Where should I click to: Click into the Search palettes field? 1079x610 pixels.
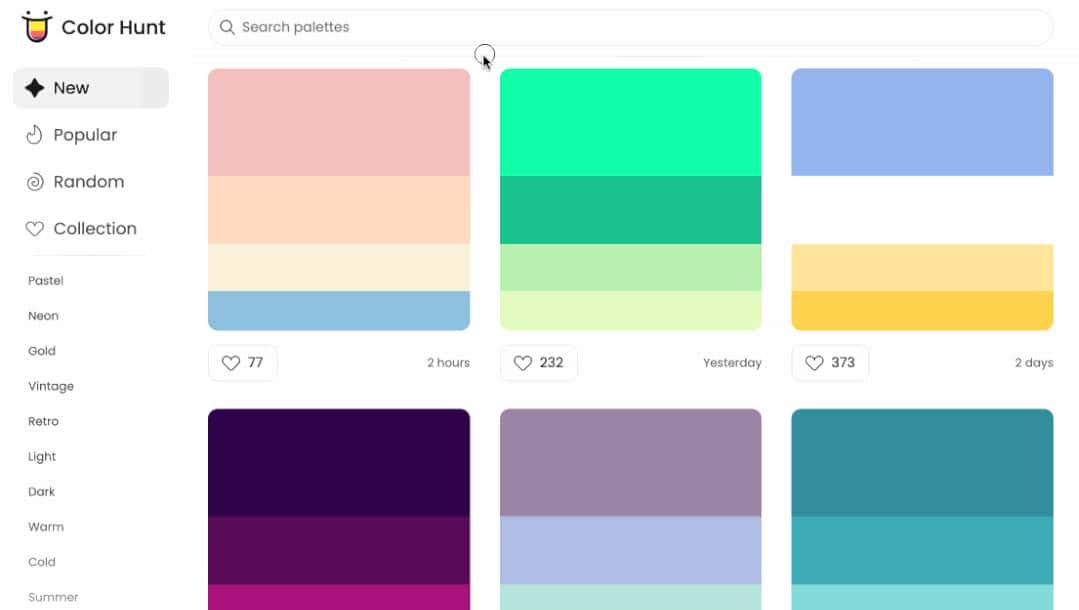640,27
